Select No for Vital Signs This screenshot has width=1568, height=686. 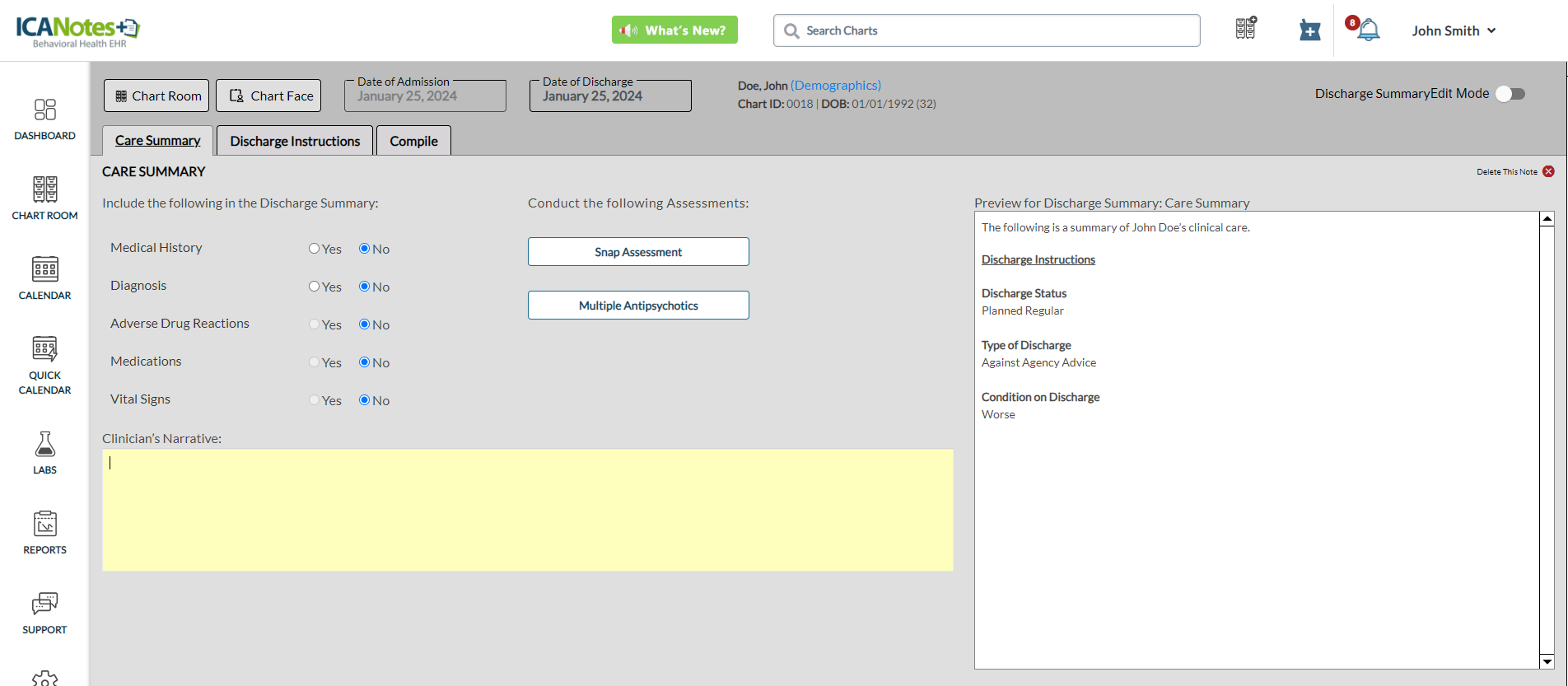(364, 400)
